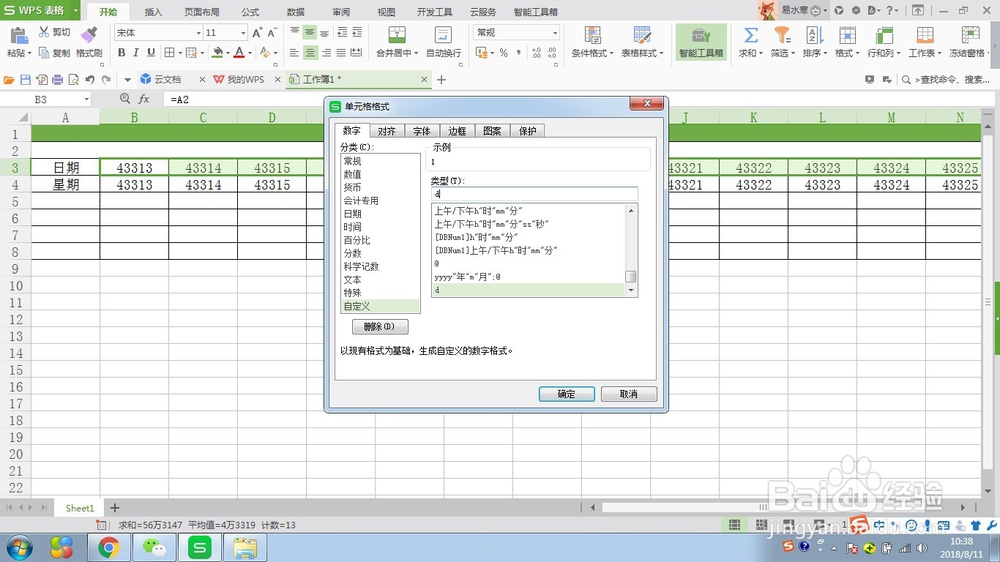Increase font size with A+ icon
The image size is (1000, 562).
pos(257,33)
